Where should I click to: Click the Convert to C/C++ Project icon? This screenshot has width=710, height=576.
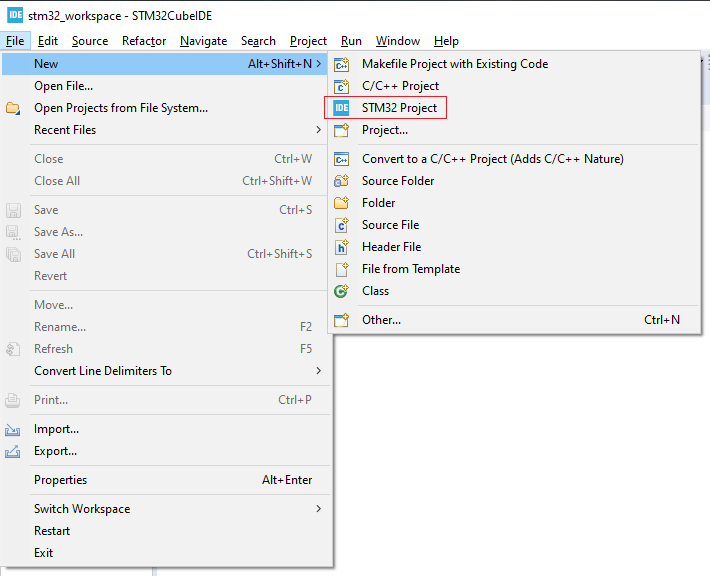[x=341, y=159]
